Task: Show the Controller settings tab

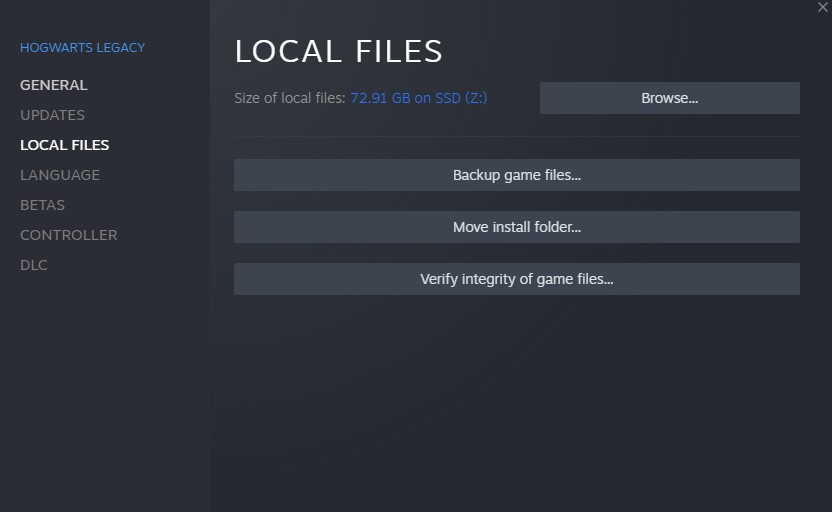Action: click(69, 235)
